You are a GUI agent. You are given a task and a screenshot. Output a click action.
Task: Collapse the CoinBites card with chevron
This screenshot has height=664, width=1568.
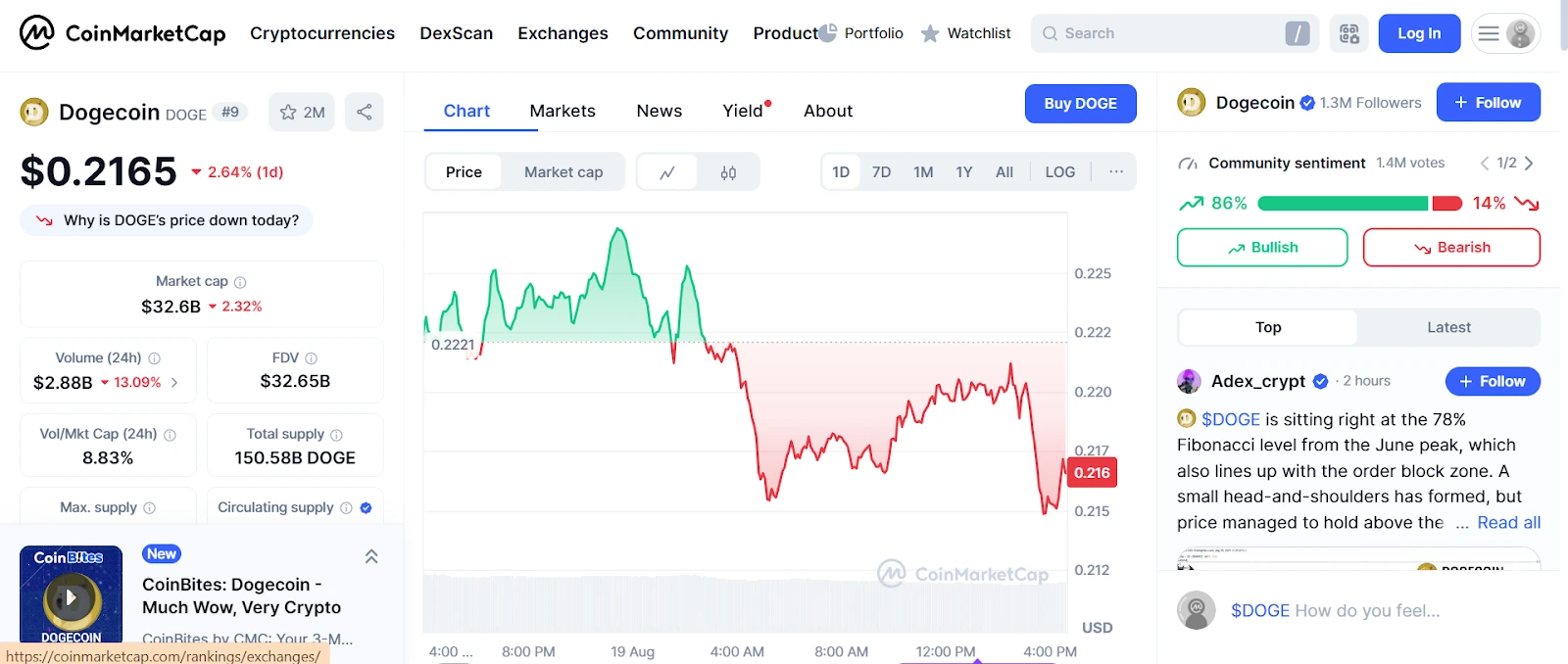(371, 556)
